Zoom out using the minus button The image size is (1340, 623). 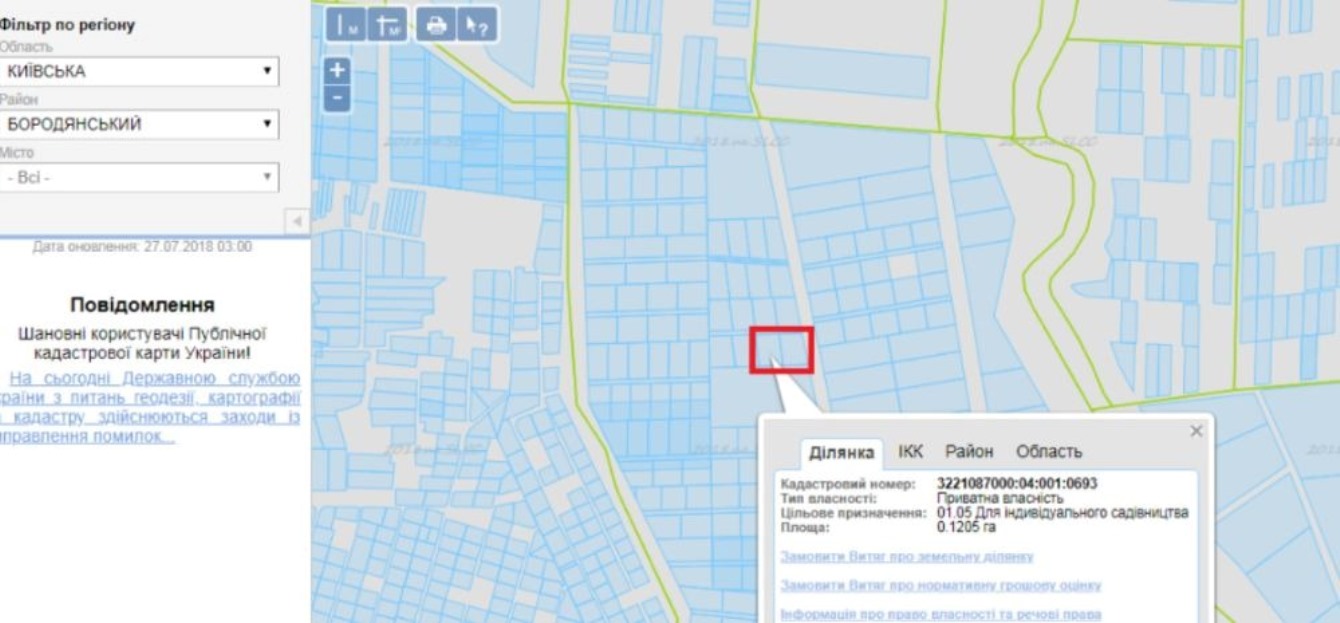pos(339,98)
